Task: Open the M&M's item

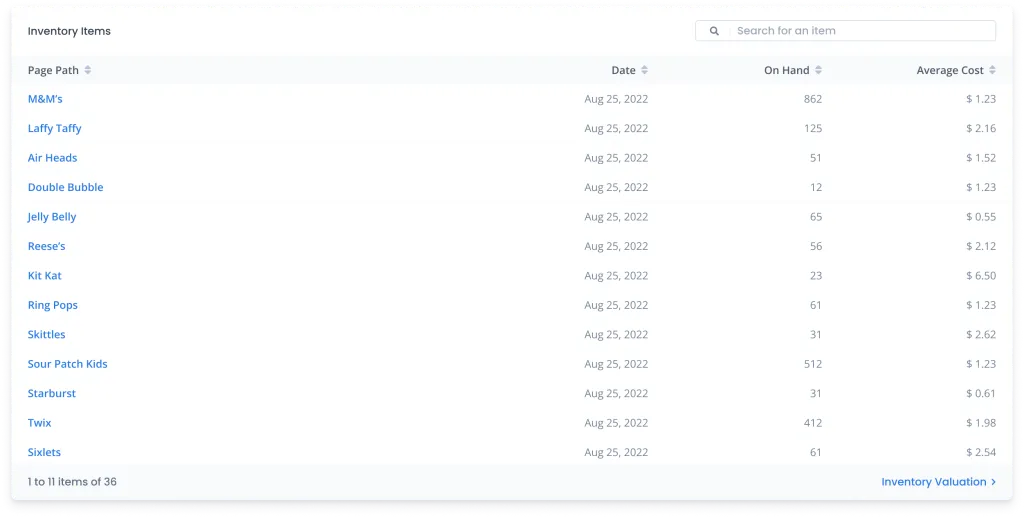Action: 45,99
